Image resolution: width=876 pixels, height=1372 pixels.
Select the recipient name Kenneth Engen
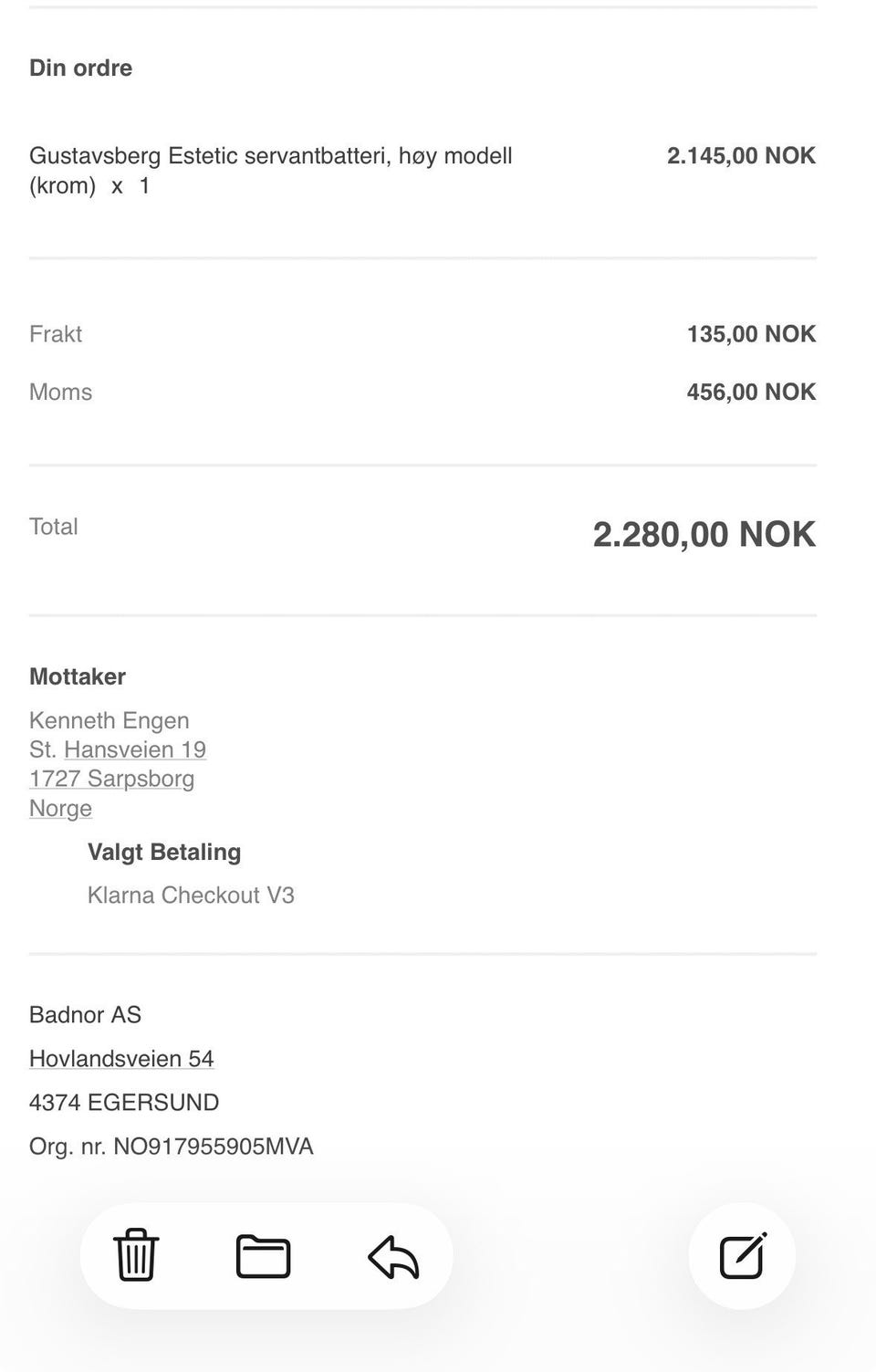(x=109, y=720)
